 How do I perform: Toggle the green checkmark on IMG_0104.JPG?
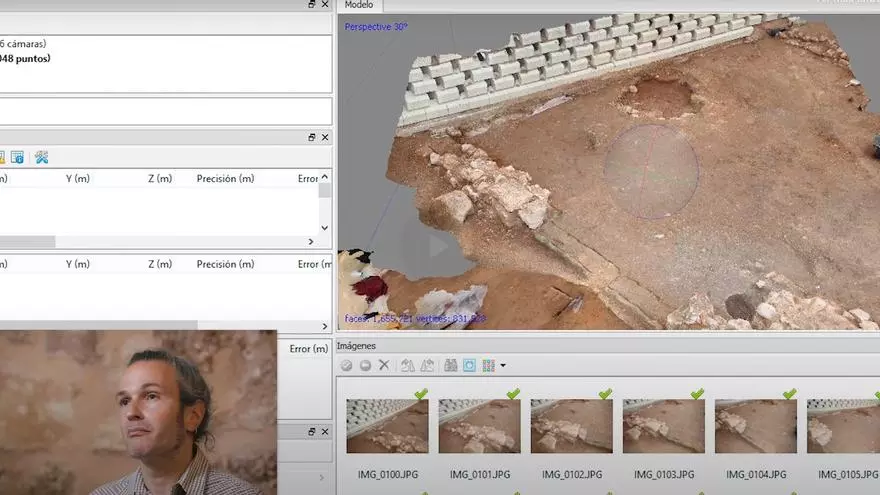point(789,394)
